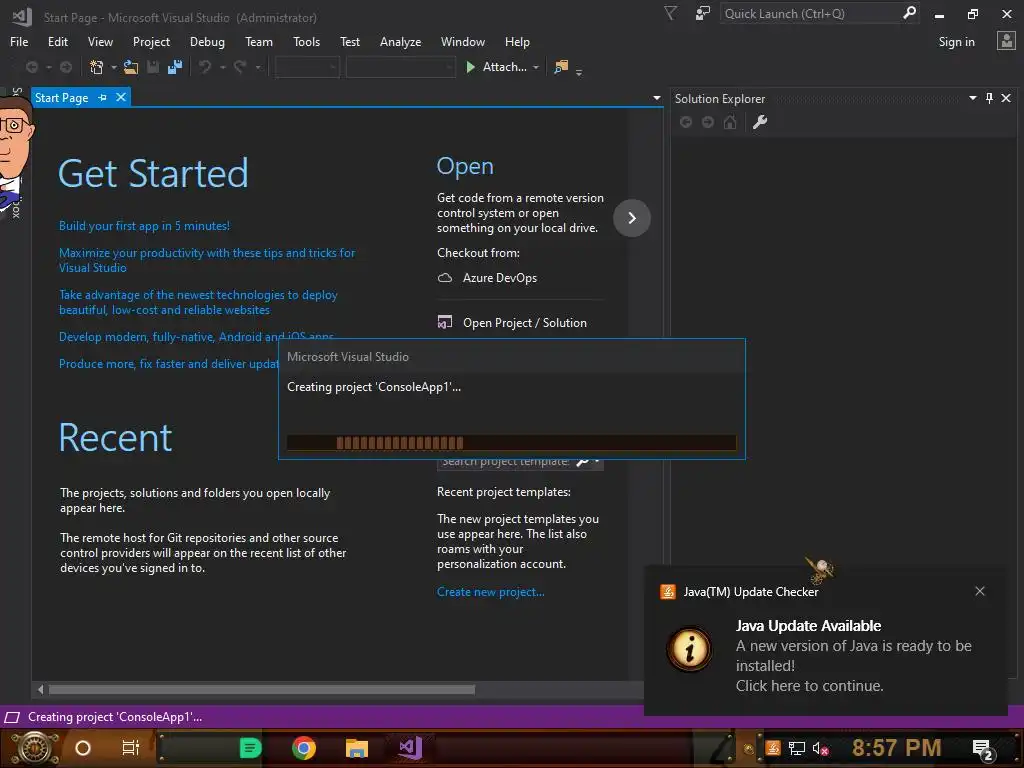Click the Java tray icon
The height and width of the screenshot is (768, 1024).
[773, 748]
